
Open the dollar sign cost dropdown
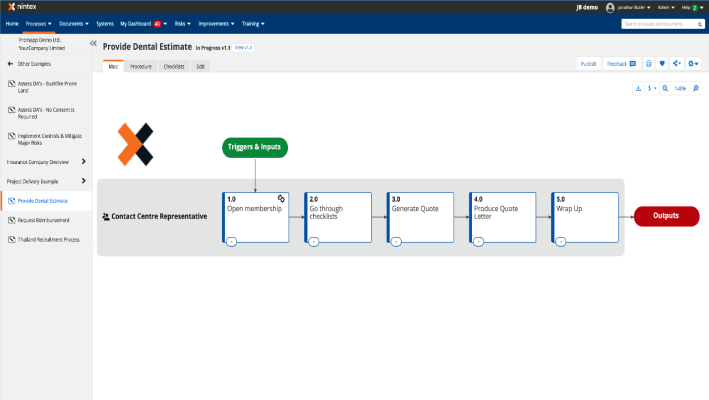(652, 89)
